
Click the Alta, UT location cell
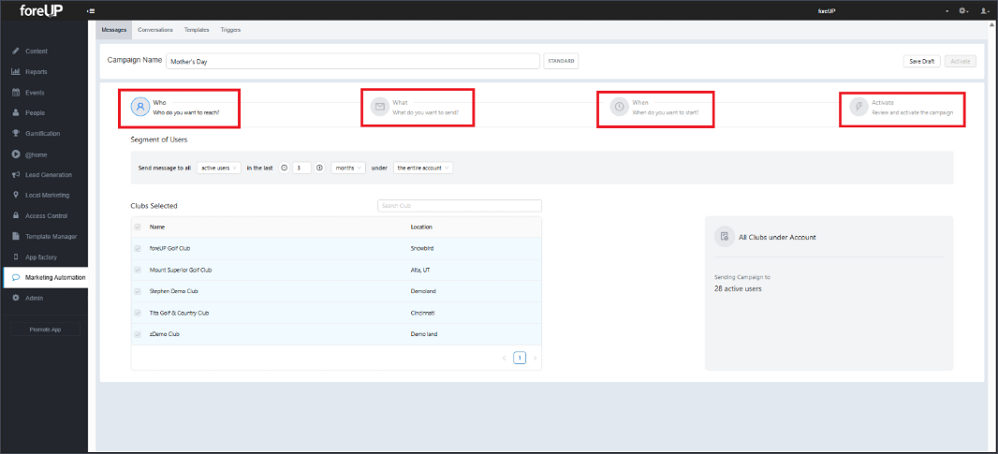click(x=421, y=270)
